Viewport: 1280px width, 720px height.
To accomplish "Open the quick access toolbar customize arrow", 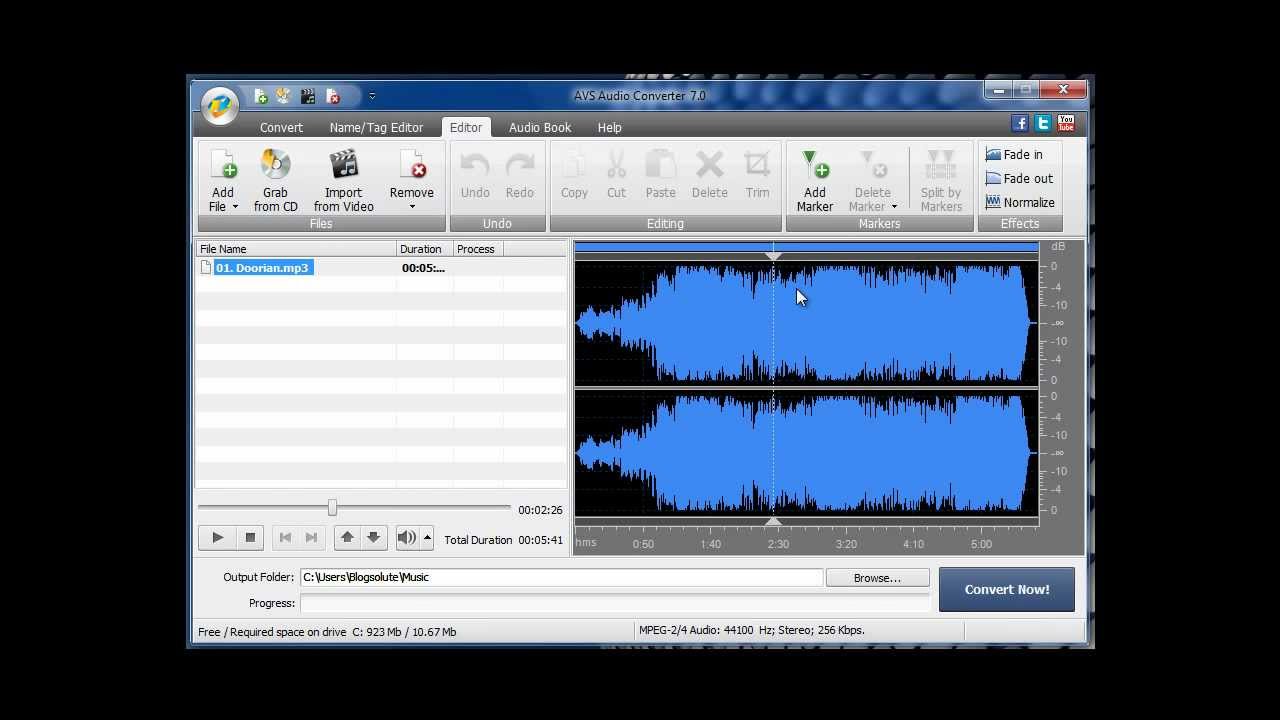I will tap(372, 97).
